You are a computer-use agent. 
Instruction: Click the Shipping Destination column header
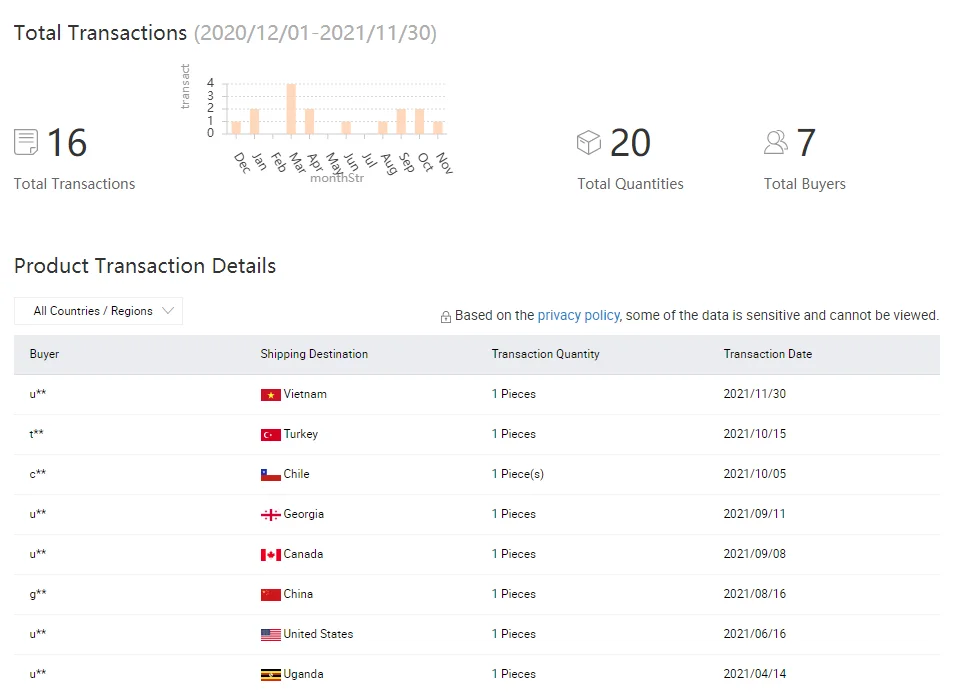[314, 354]
